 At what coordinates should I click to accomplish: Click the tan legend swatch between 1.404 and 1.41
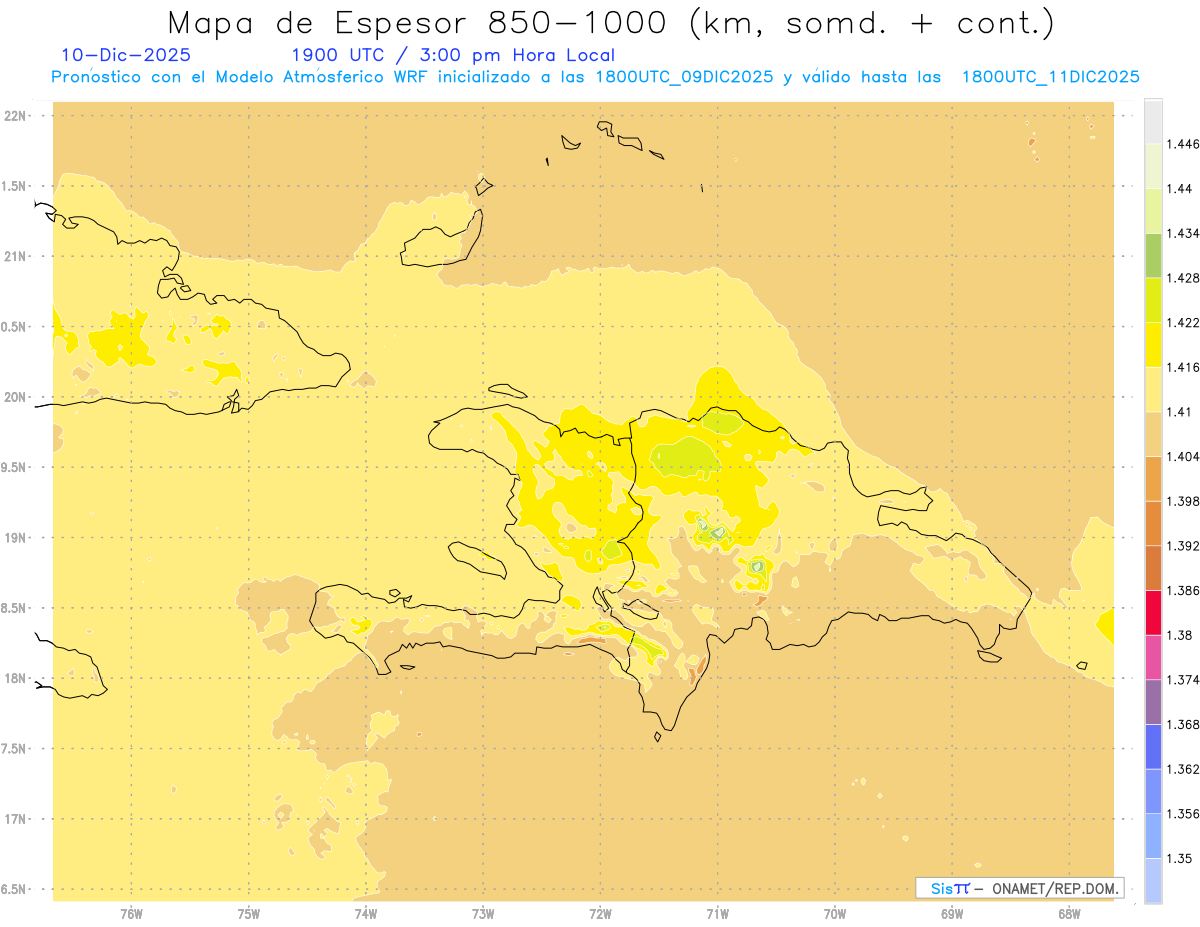[x=1153, y=433]
